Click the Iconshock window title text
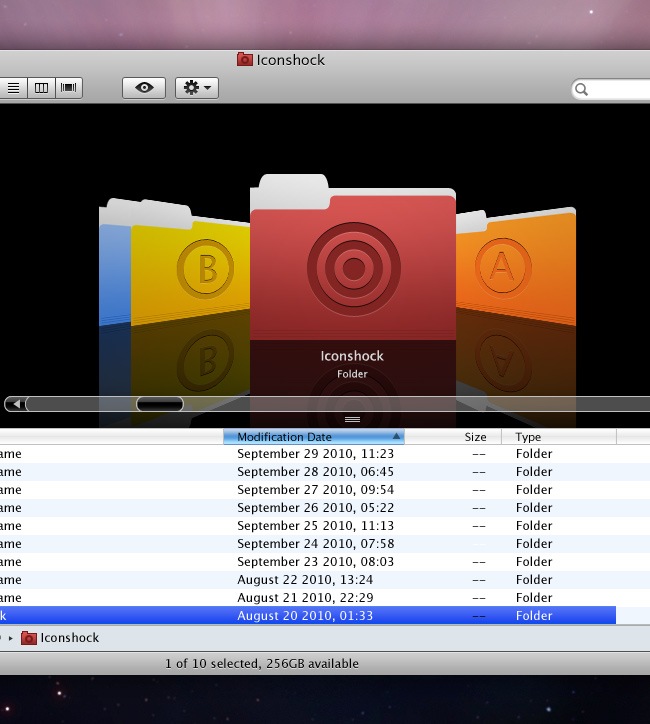 291,60
